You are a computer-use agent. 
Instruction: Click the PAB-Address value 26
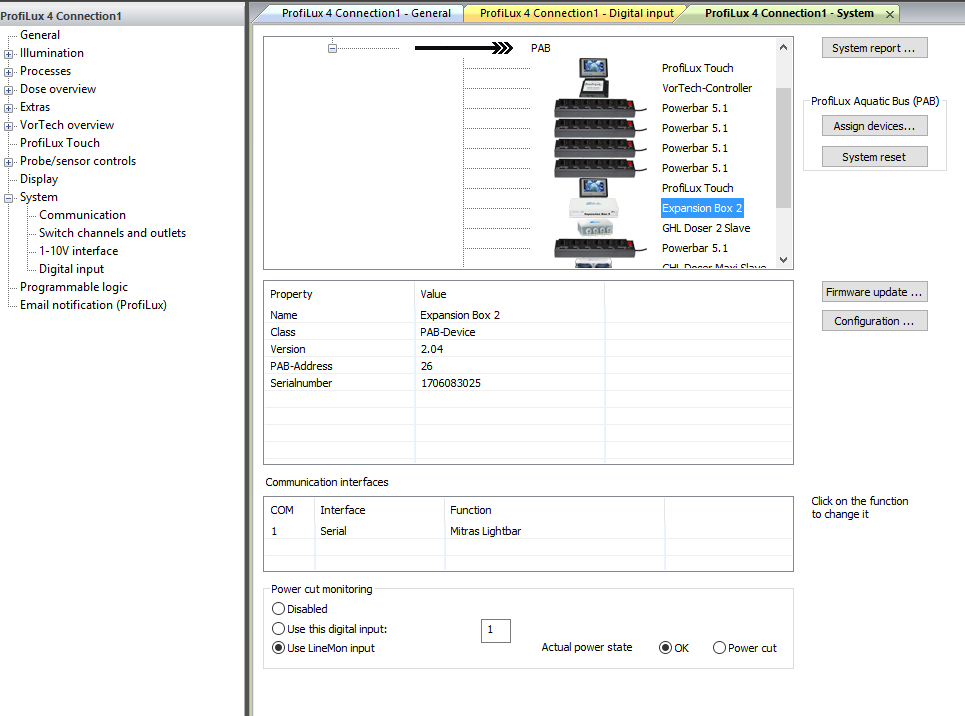point(426,366)
